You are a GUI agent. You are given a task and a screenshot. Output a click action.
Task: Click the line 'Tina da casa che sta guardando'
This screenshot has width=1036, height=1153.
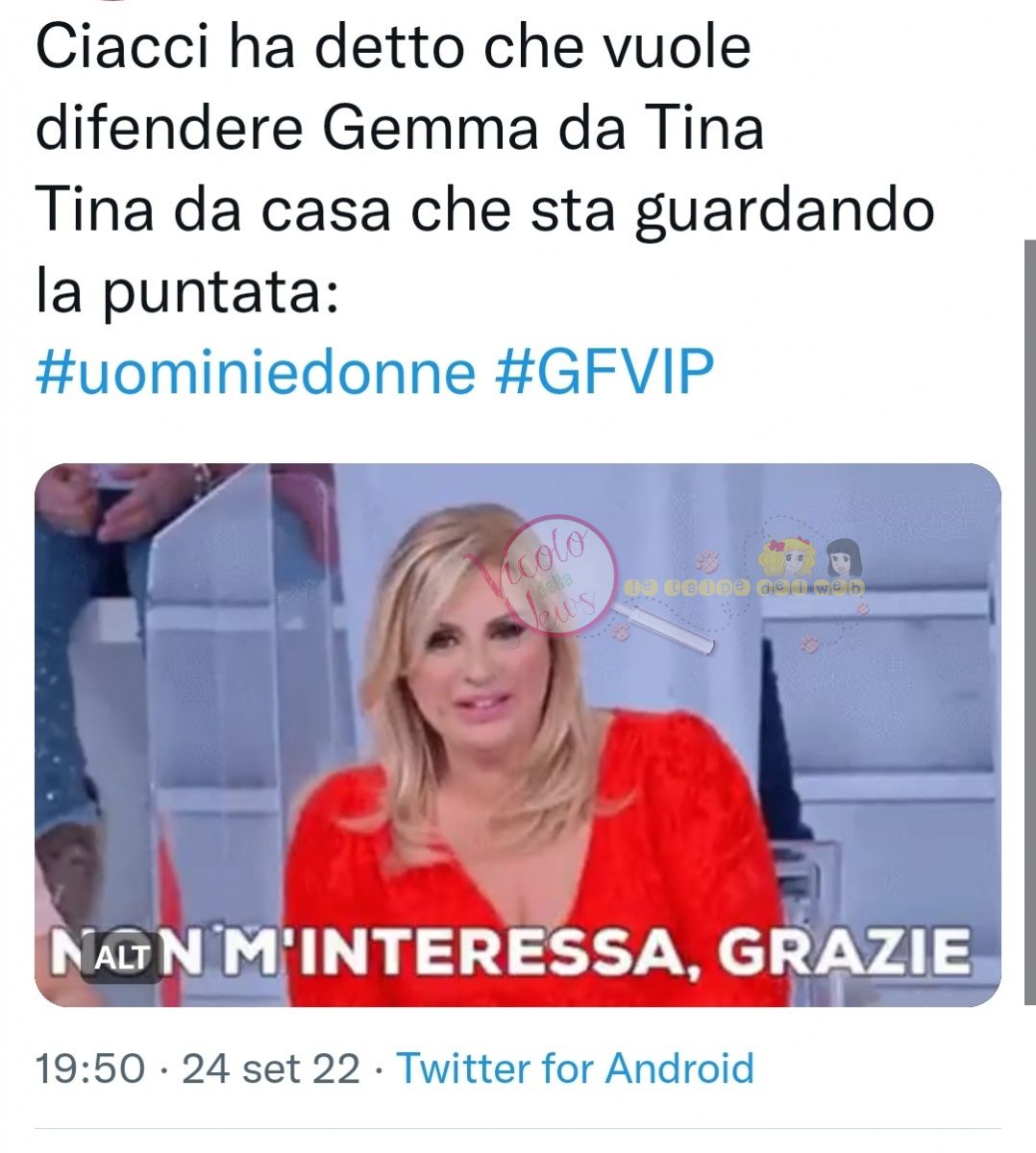[485, 211]
